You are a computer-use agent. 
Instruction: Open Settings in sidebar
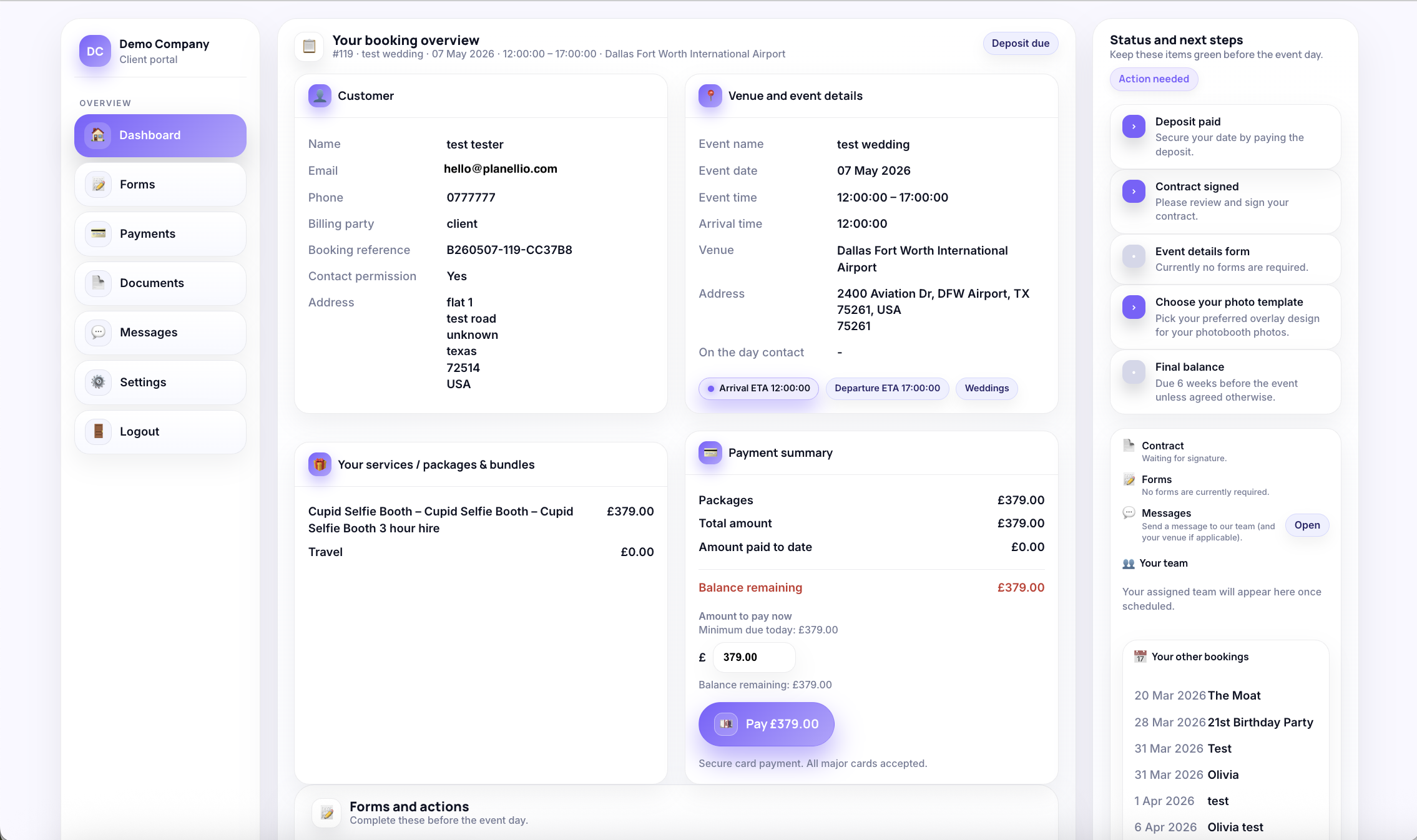(x=160, y=383)
